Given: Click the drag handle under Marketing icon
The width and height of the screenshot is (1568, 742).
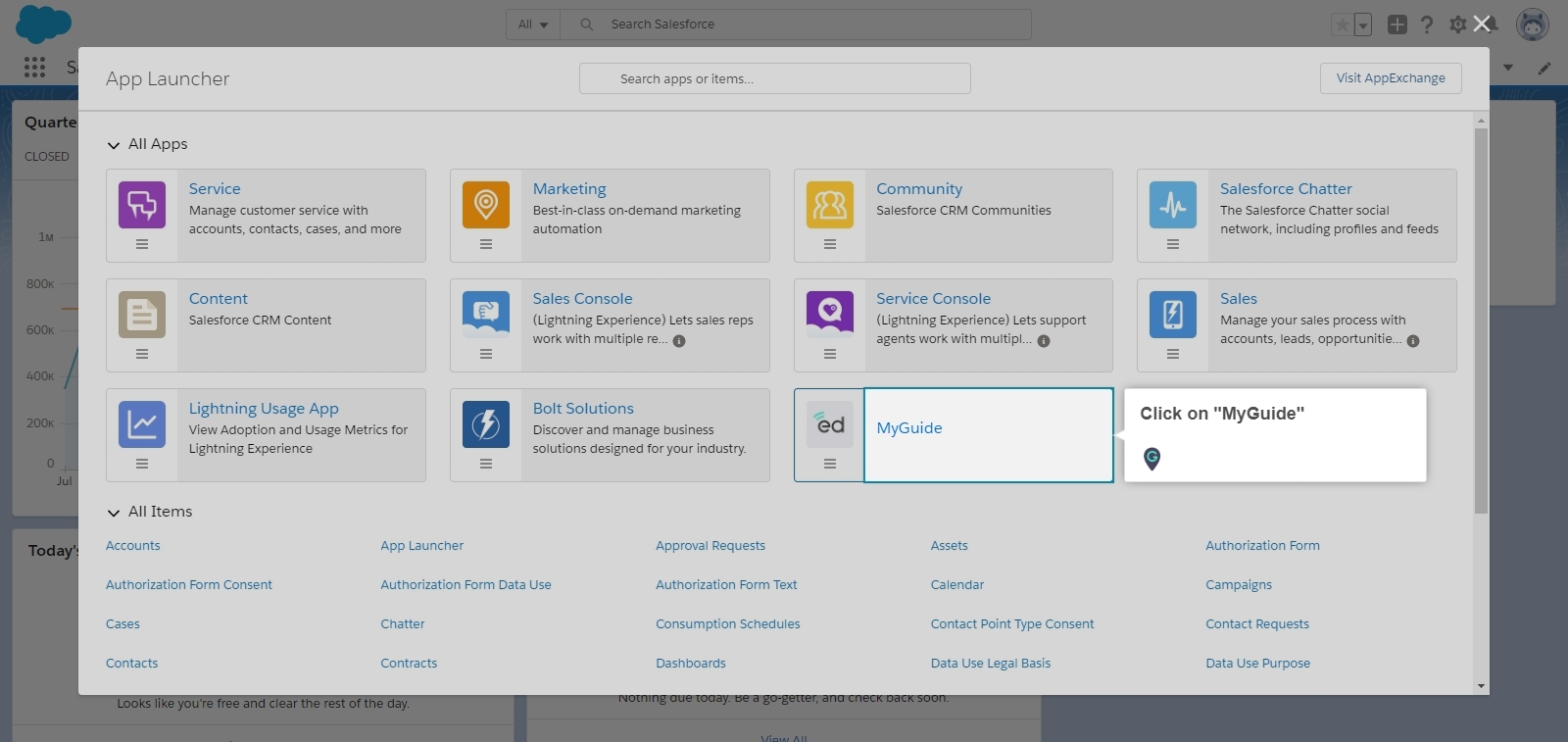Looking at the screenshot, I should (486, 244).
